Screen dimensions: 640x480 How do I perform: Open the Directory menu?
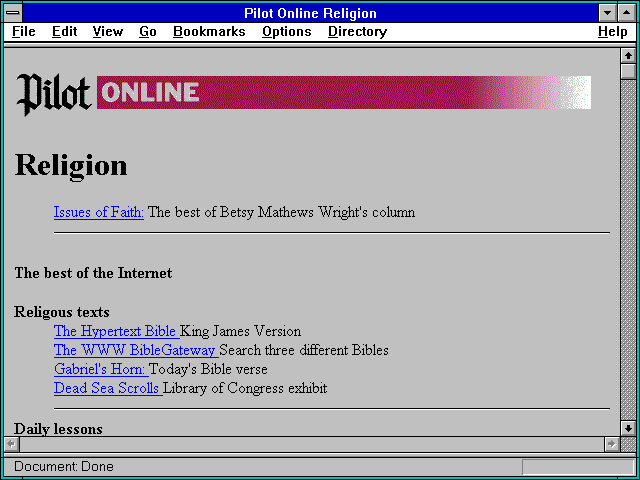pyautogui.click(x=358, y=32)
